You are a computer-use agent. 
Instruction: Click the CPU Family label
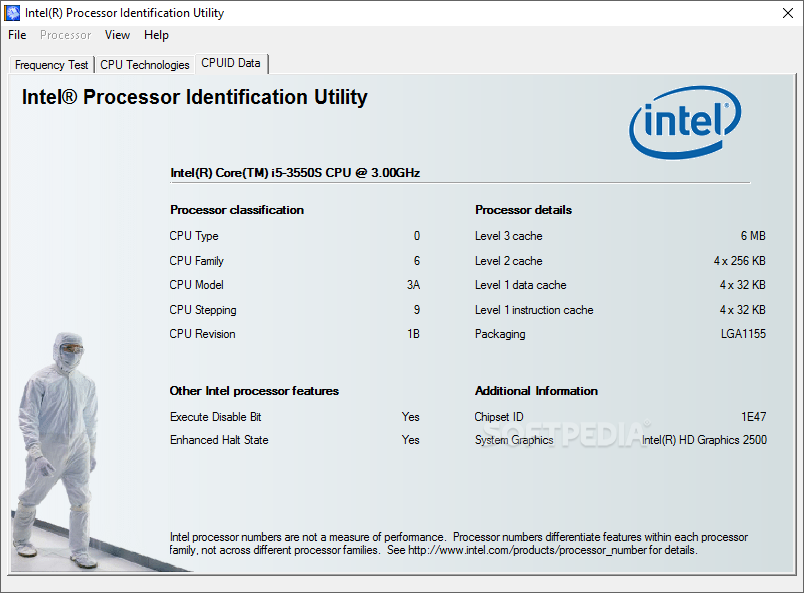[196, 261]
